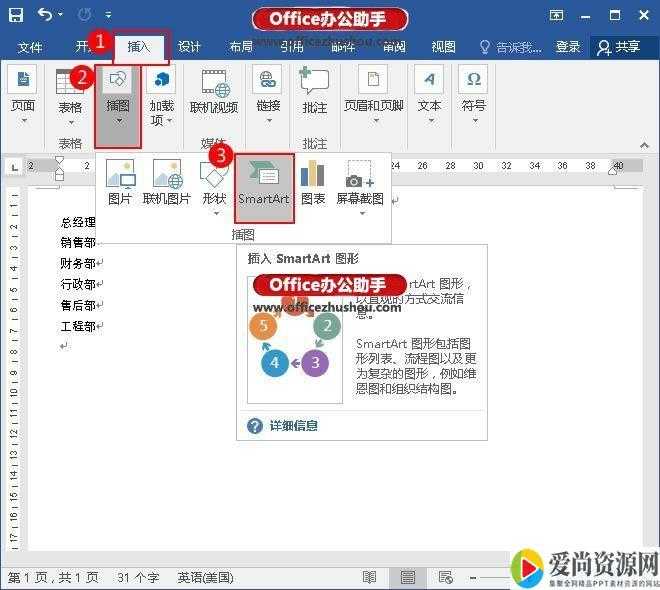Screen dimensions: 660x590
Task: Click the 详细信息 more info link
Action: 293,425
